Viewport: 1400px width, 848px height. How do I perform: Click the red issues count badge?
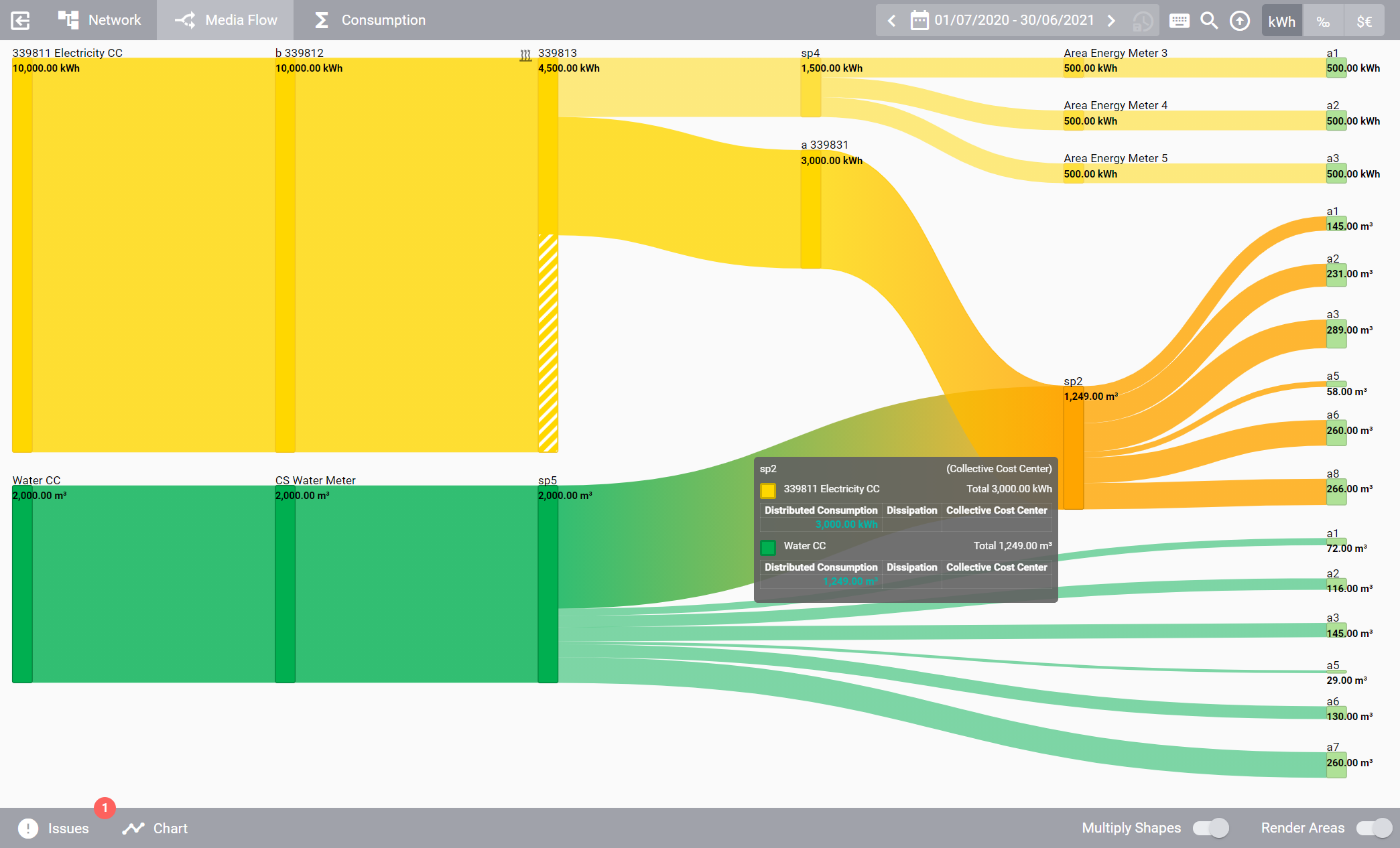point(105,808)
